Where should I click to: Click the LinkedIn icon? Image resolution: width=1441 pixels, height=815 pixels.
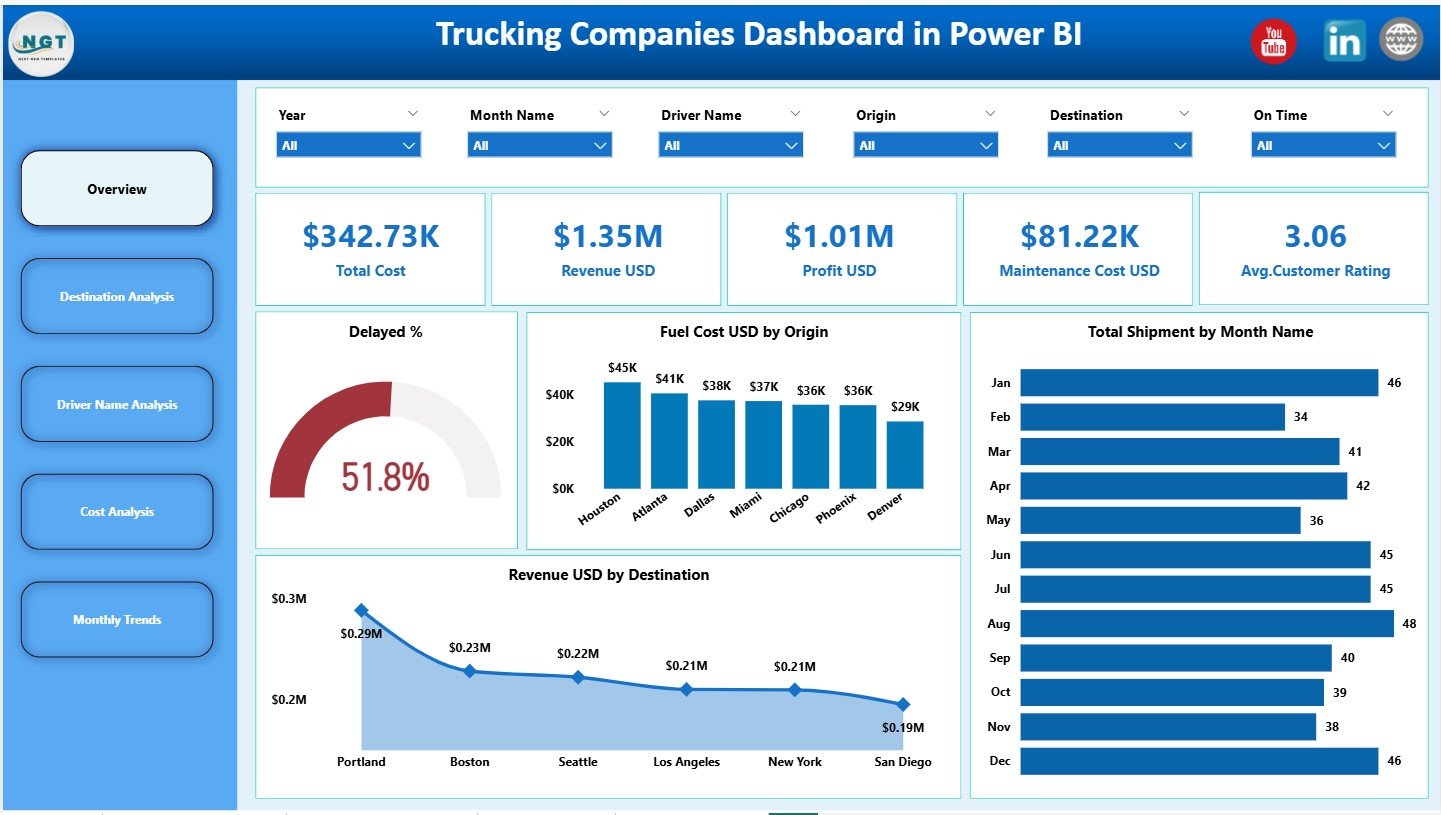click(x=1344, y=40)
